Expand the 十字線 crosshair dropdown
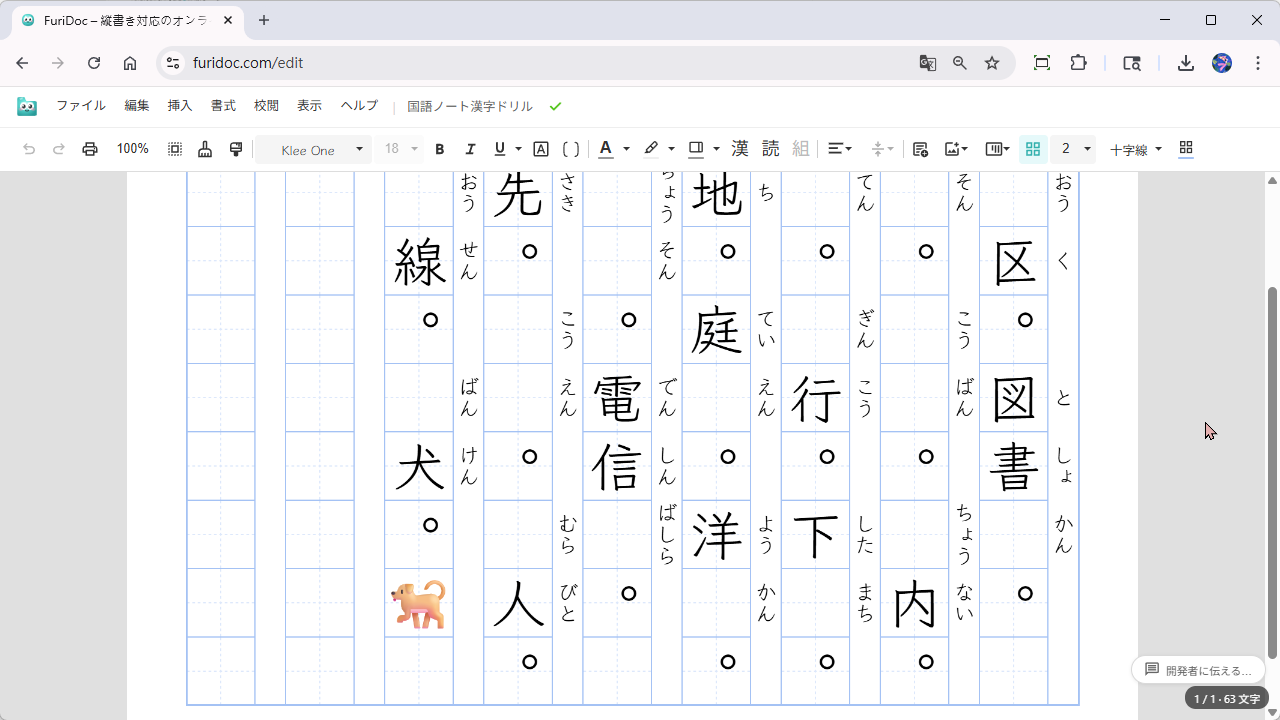 1136,150
